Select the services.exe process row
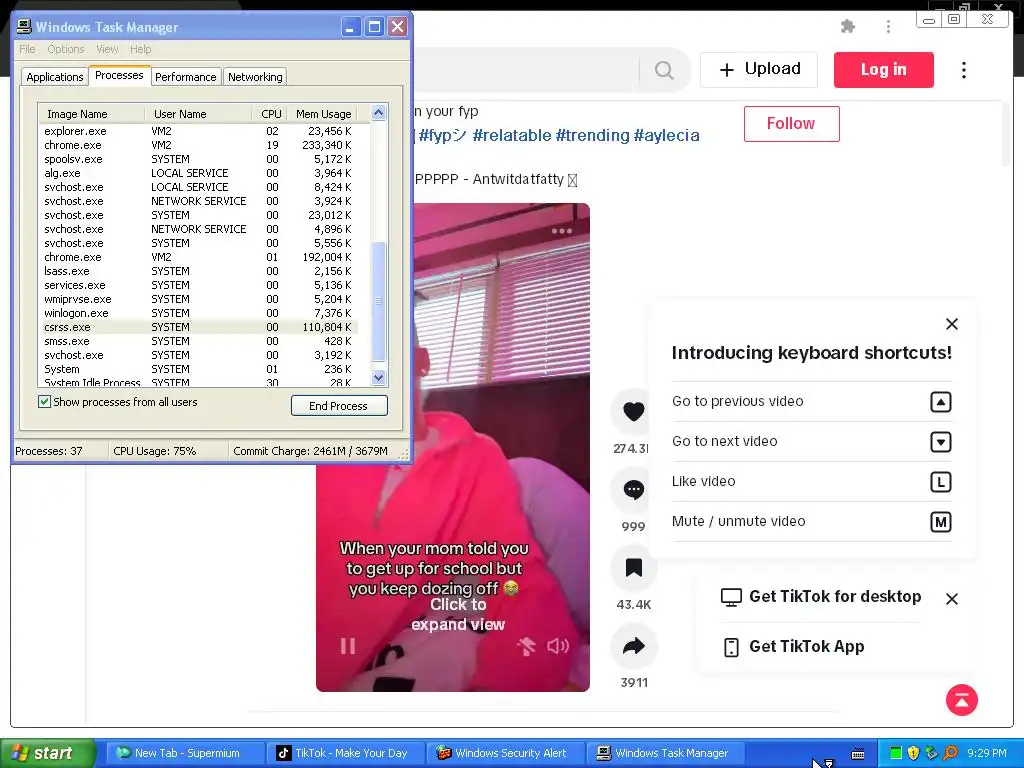This screenshot has height=768, width=1024. [199, 285]
